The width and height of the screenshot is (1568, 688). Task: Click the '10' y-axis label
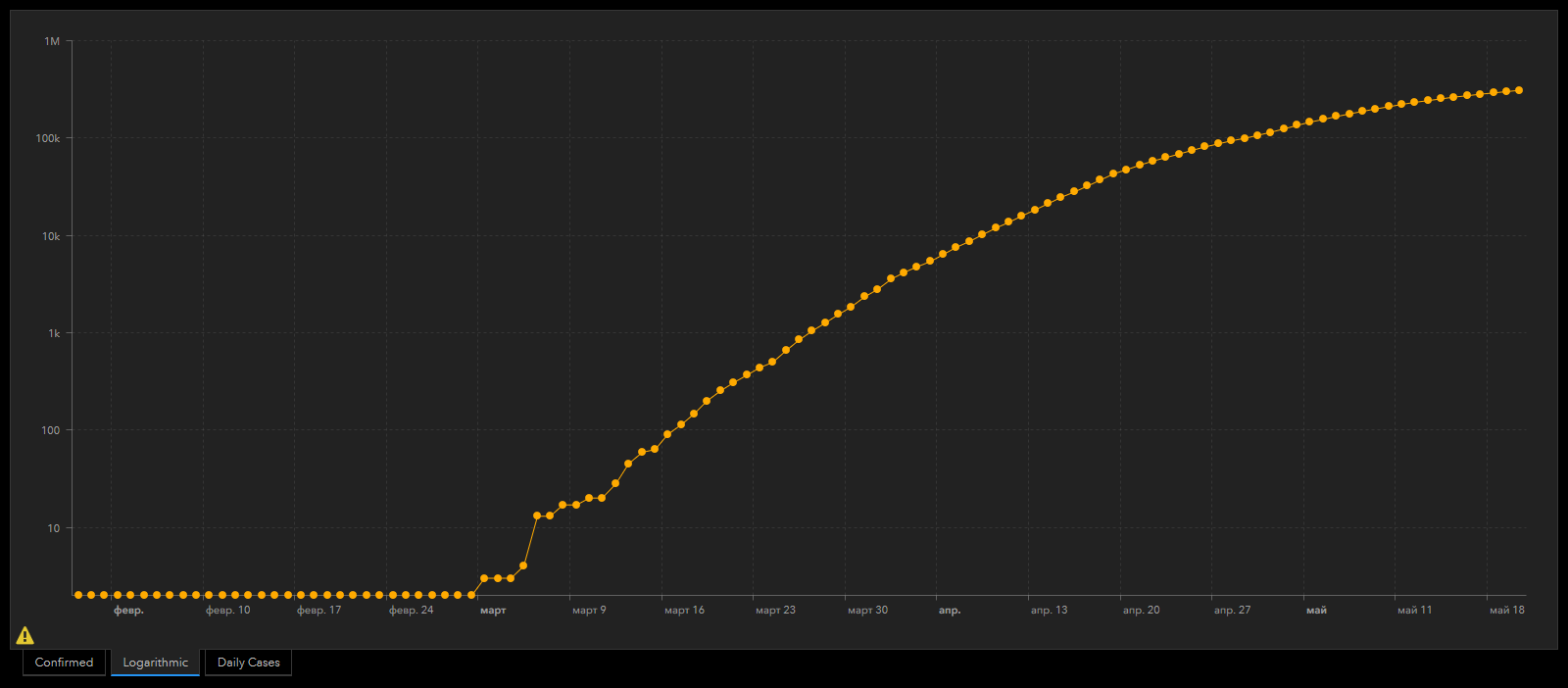(x=54, y=528)
